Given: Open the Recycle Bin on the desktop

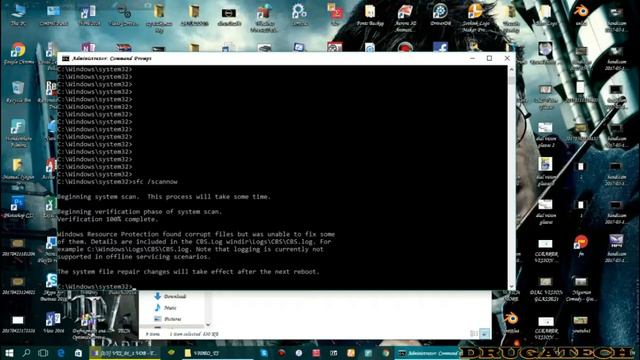Looking at the screenshot, I should coord(18,91).
